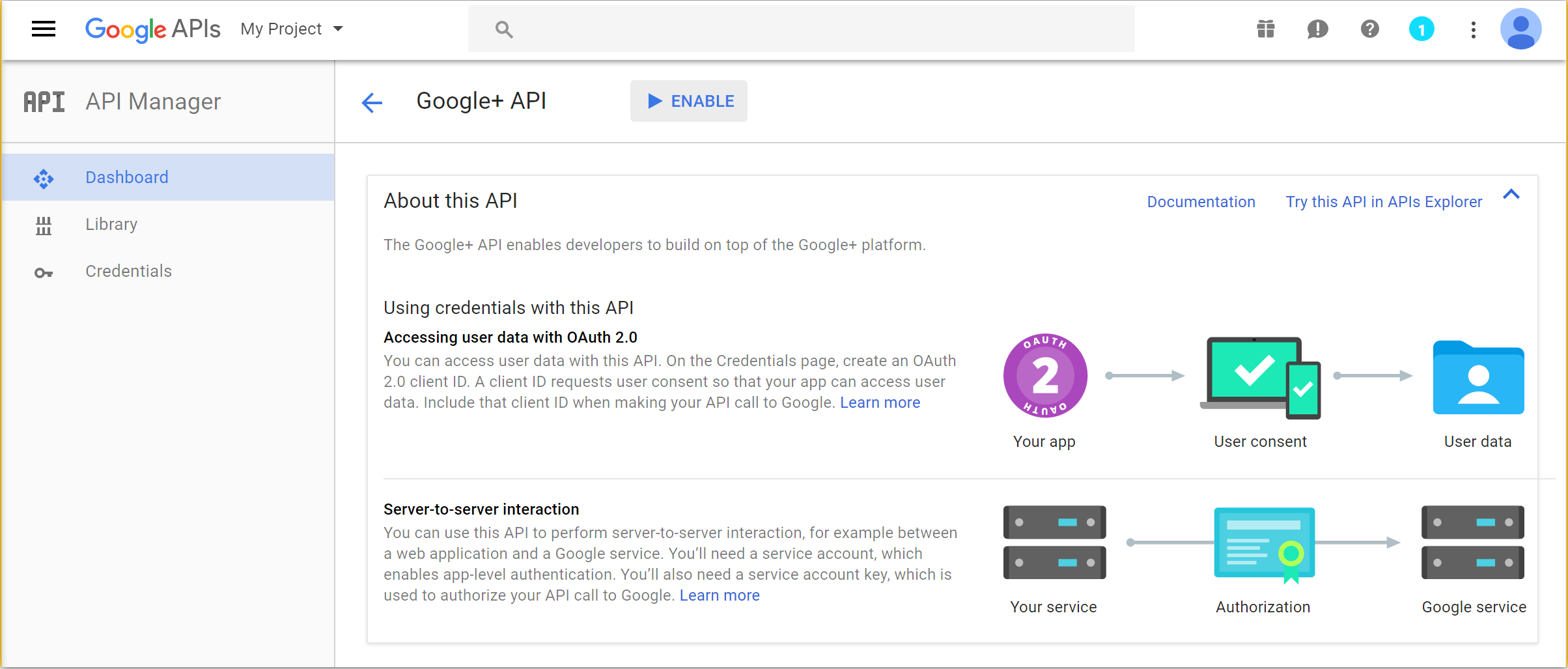This screenshot has width=1568, height=669.
Task: Open the Documentation link
Action: pyautogui.click(x=1201, y=202)
